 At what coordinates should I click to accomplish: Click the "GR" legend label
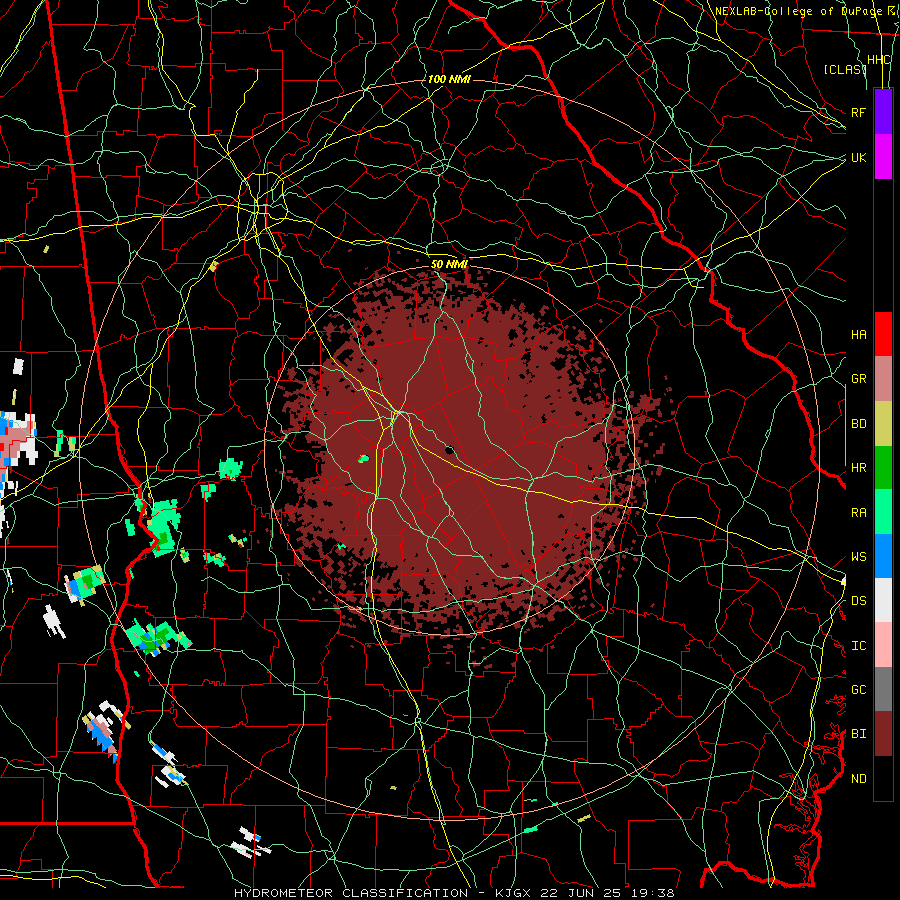coord(859,379)
